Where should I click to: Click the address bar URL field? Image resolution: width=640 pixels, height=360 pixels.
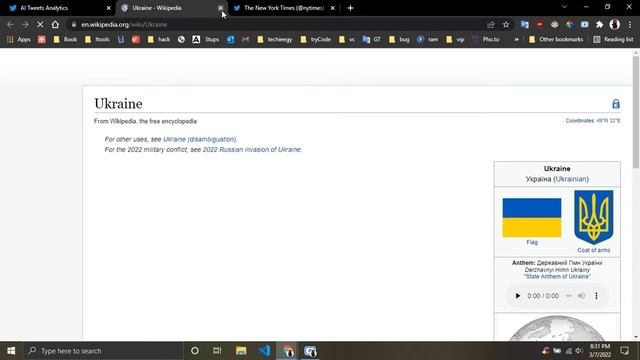[278, 24]
